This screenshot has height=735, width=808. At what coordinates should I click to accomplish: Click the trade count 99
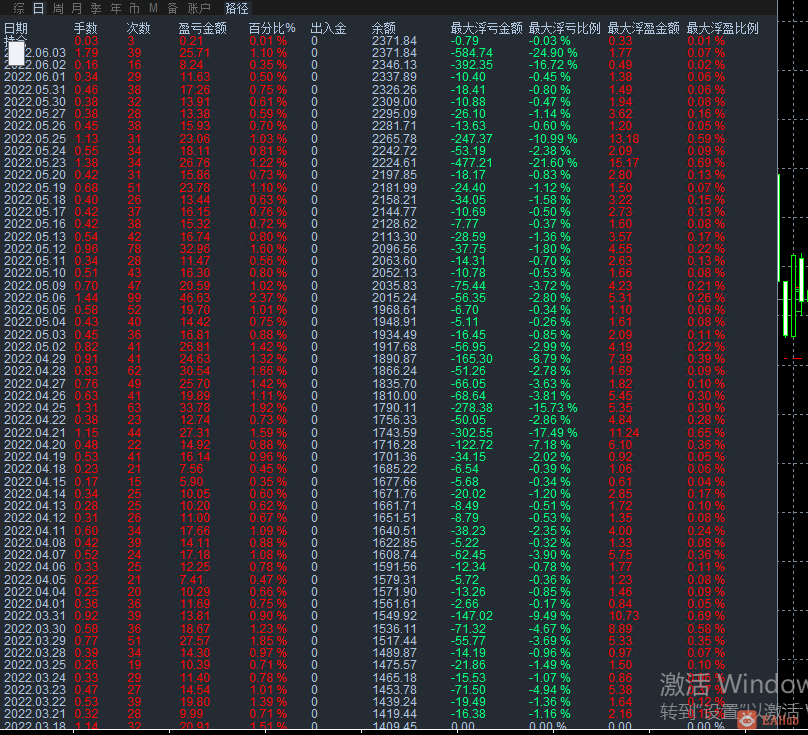[134, 298]
